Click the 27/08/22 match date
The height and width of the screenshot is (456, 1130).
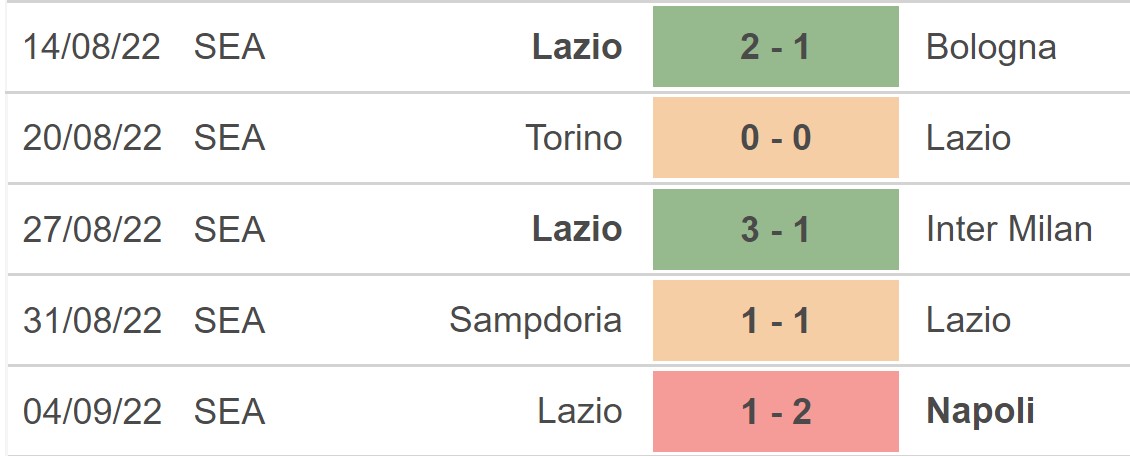point(92,229)
